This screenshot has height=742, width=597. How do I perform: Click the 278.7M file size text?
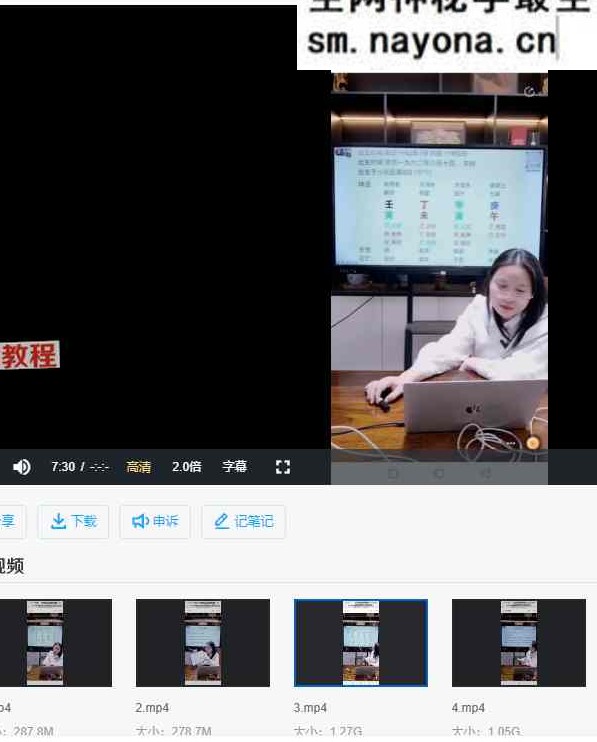pos(191,731)
